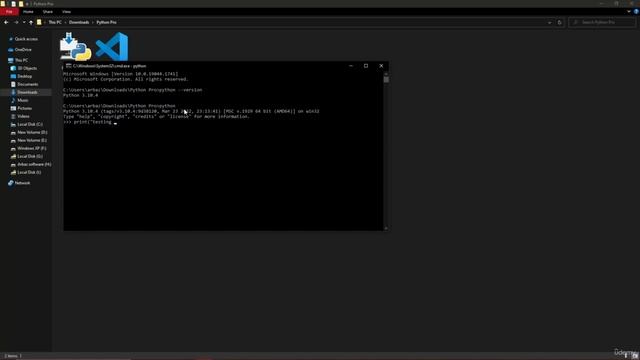Click This PC in the address path

pyautogui.click(x=55, y=22)
